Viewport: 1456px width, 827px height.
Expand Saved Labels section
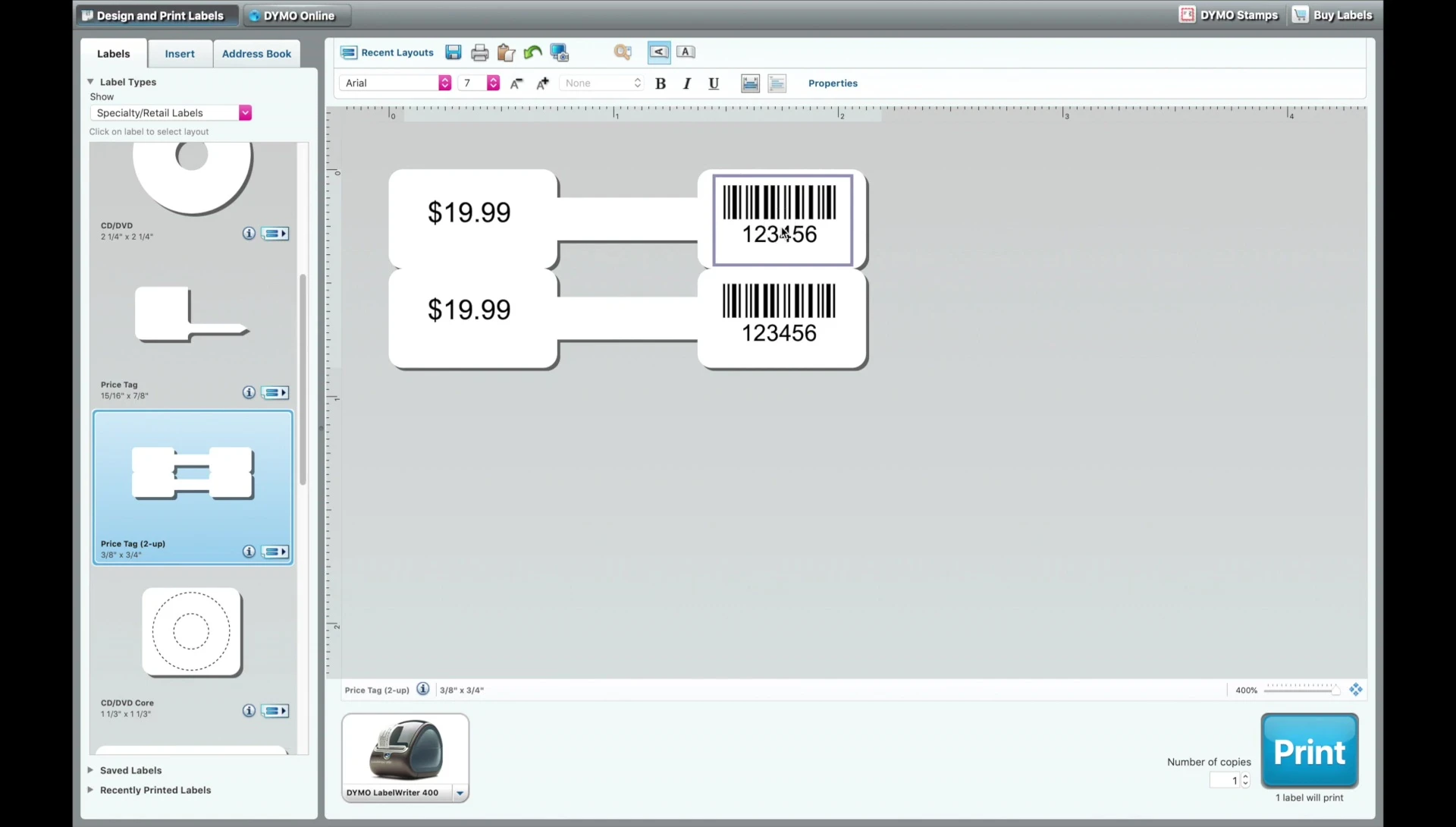(x=90, y=770)
